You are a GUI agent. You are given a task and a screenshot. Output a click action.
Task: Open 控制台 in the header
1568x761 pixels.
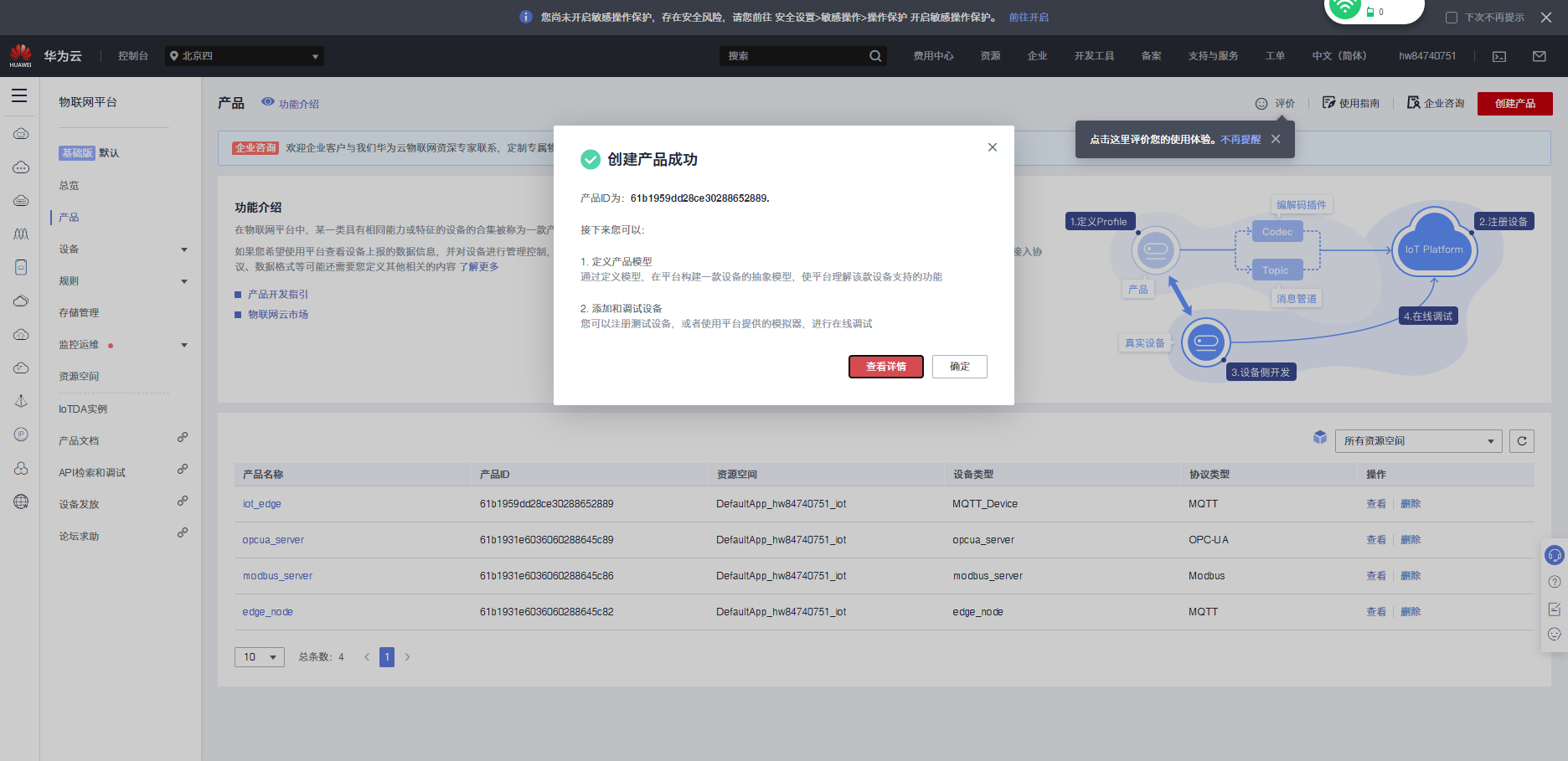132,56
